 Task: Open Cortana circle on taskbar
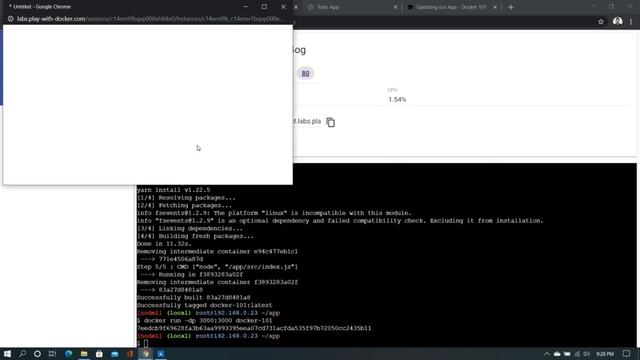(x=37, y=354)
